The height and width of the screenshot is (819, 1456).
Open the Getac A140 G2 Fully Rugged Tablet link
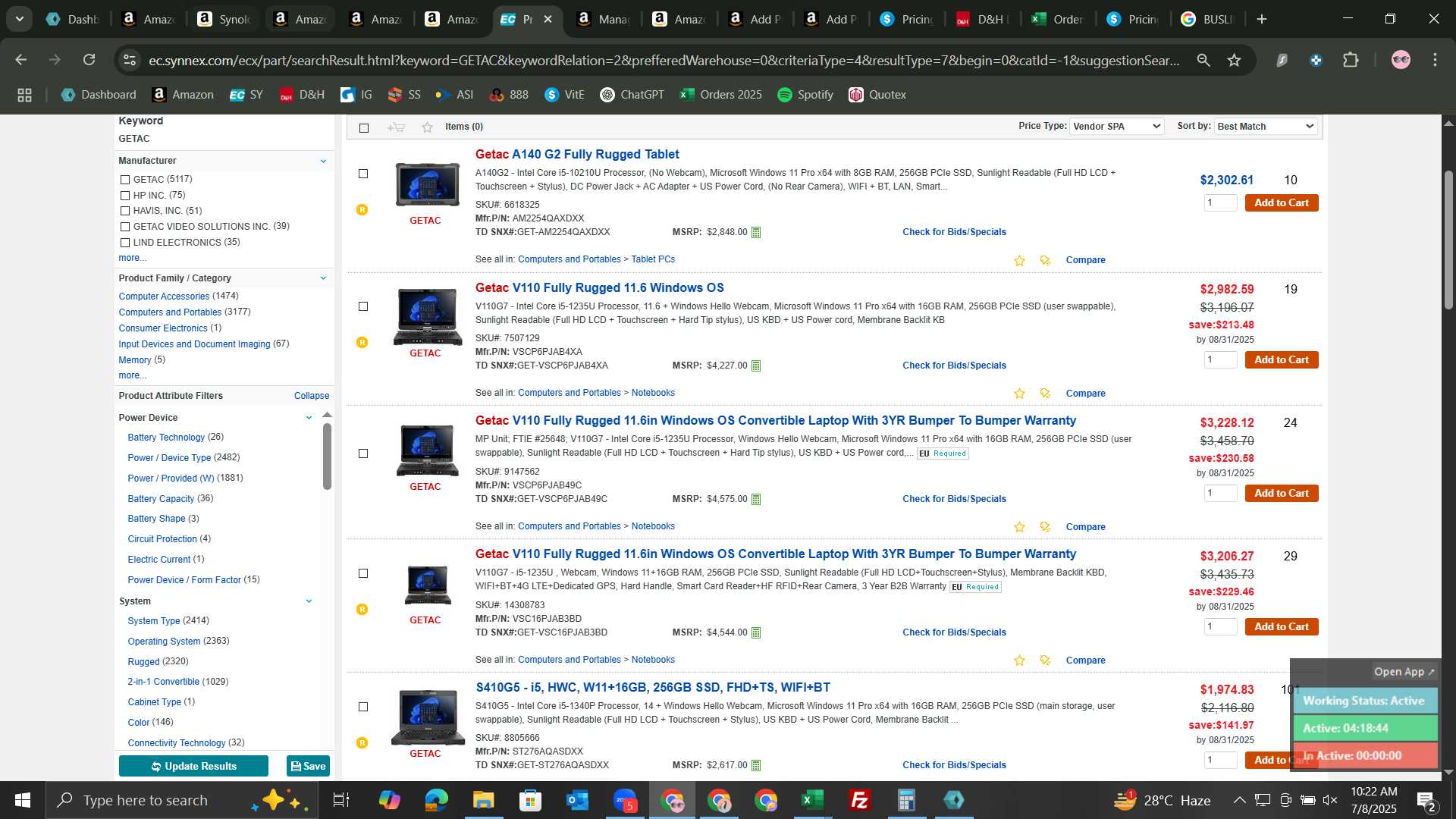click(x=576, y=155)
